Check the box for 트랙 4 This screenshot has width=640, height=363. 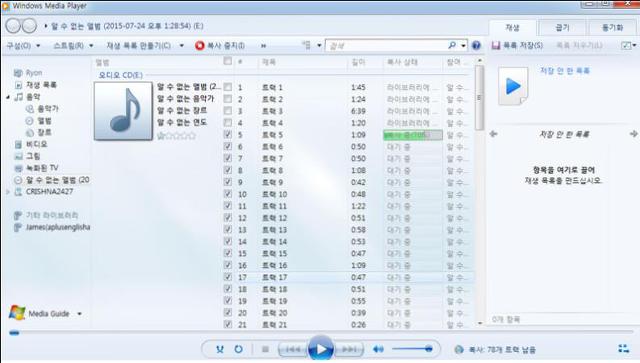(x=228, y=122)
